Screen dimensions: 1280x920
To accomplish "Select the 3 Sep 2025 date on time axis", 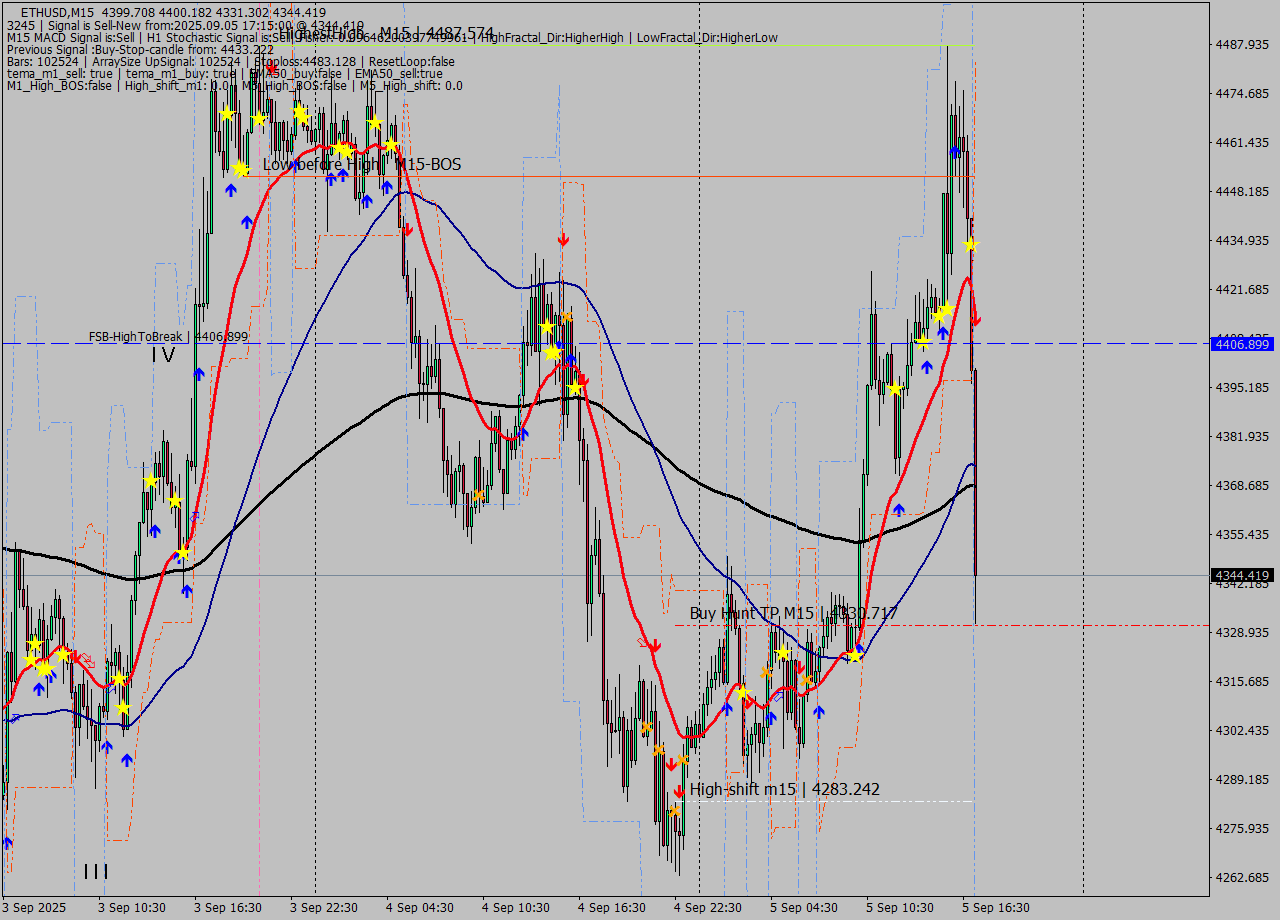I will tap(34, 908).
